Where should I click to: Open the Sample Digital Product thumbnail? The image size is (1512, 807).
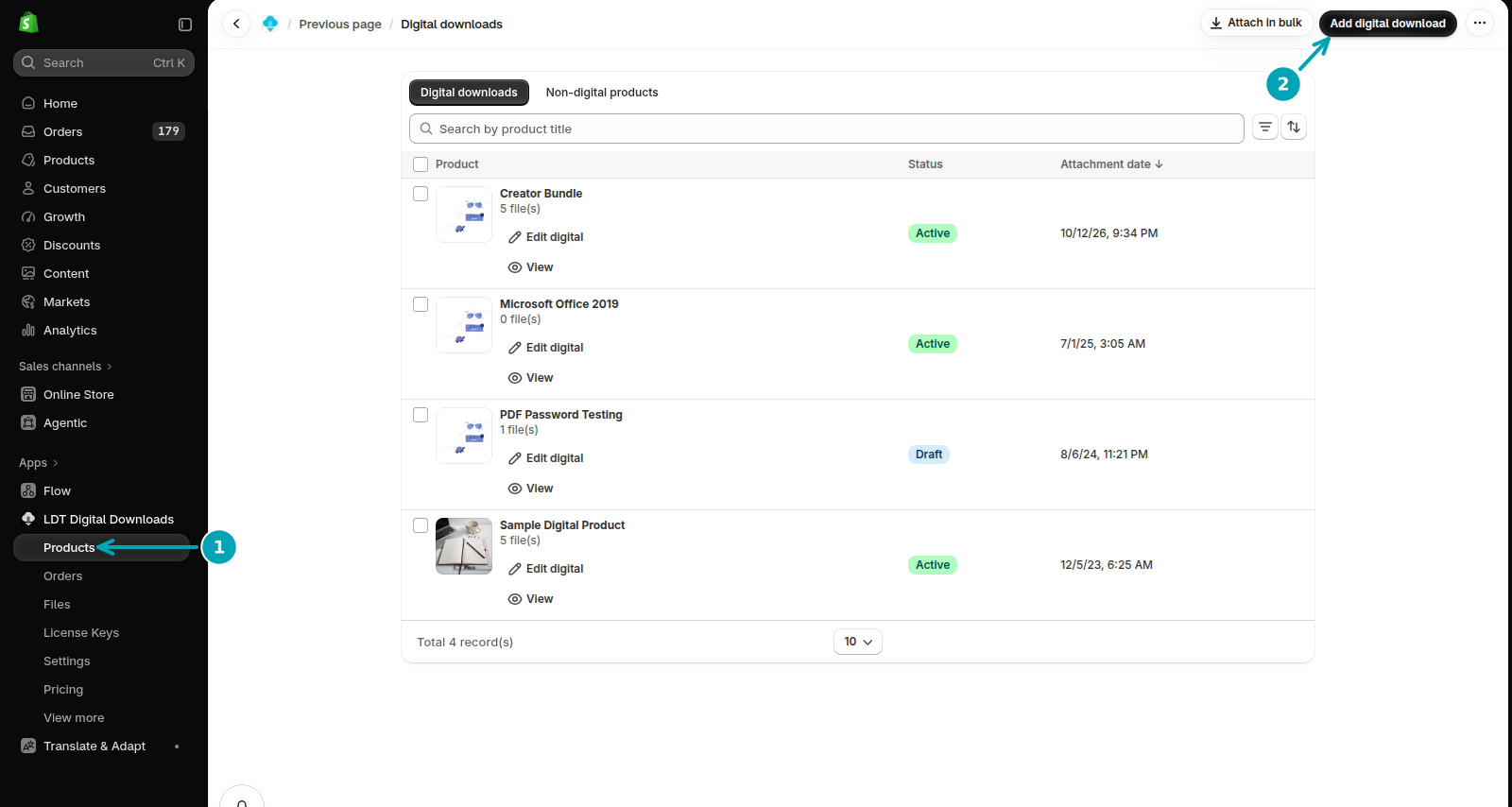pos(464,546)
